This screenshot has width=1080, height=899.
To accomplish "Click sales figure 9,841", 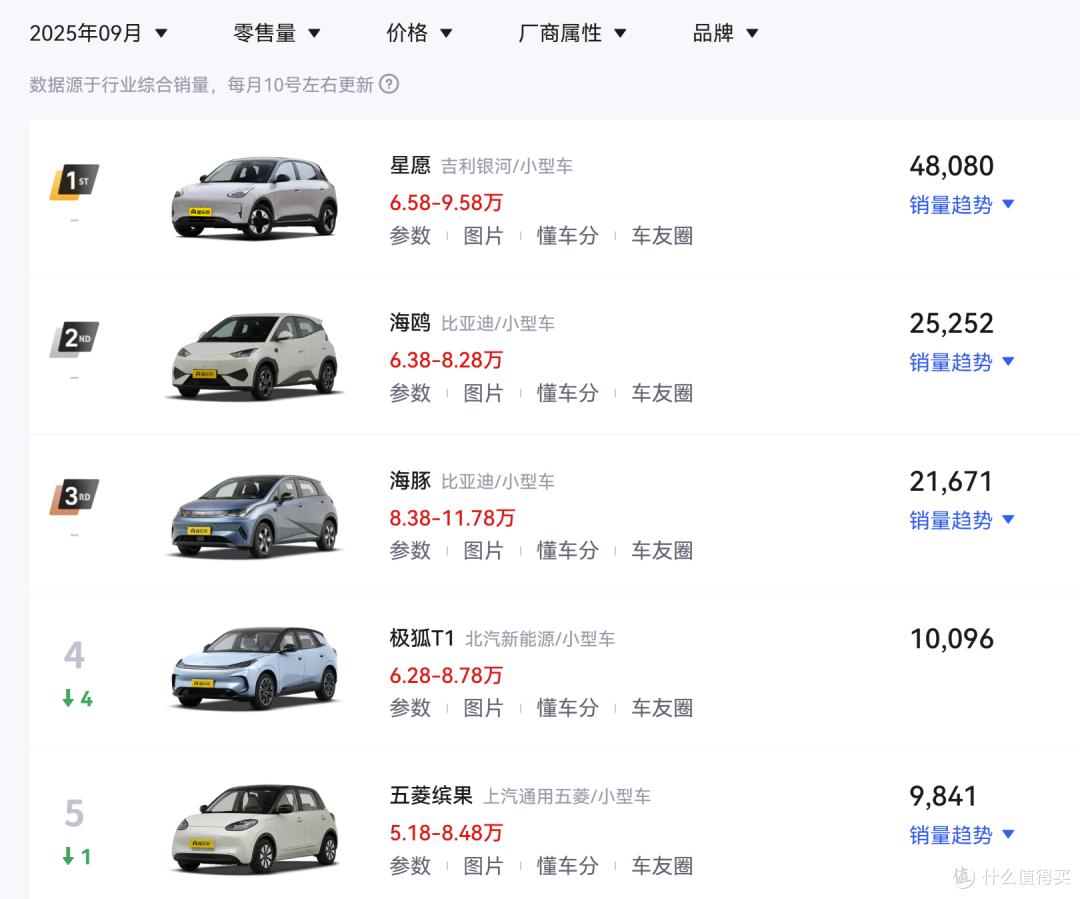I will tap(943, 797).
